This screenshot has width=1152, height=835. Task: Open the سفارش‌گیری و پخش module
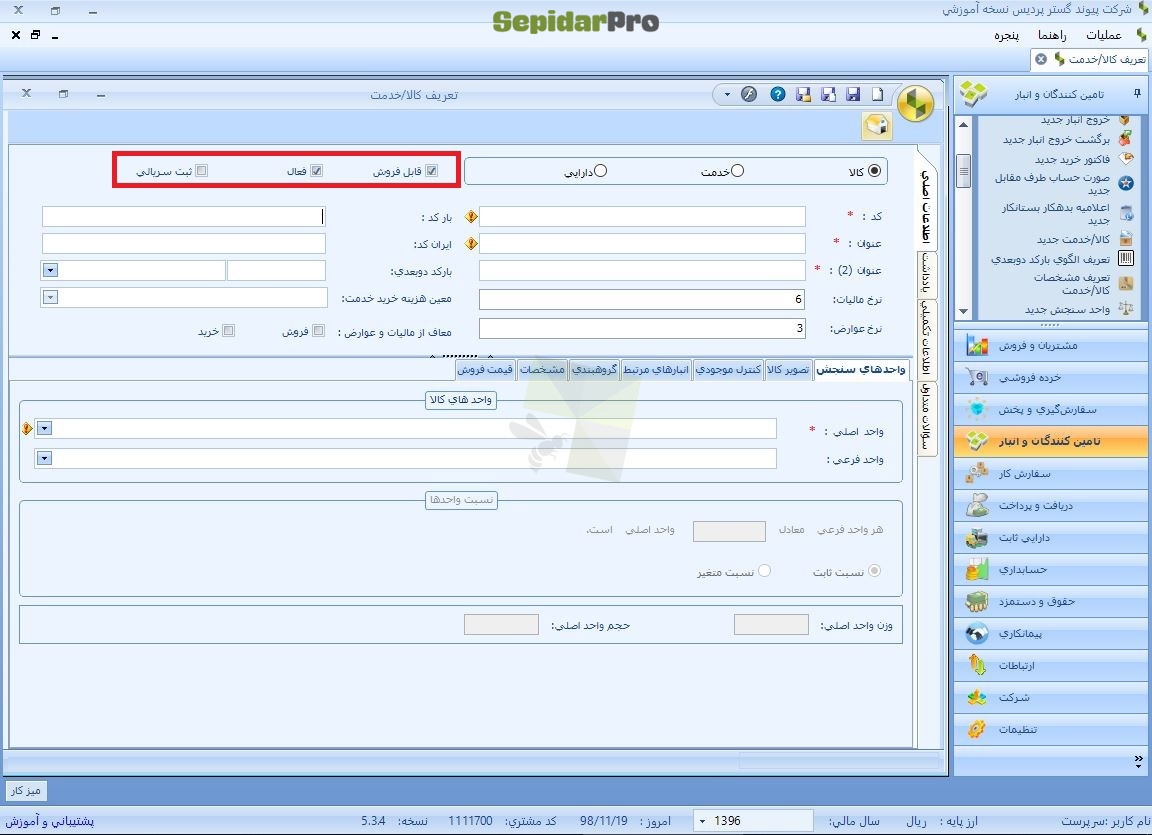click(1051, 409)
